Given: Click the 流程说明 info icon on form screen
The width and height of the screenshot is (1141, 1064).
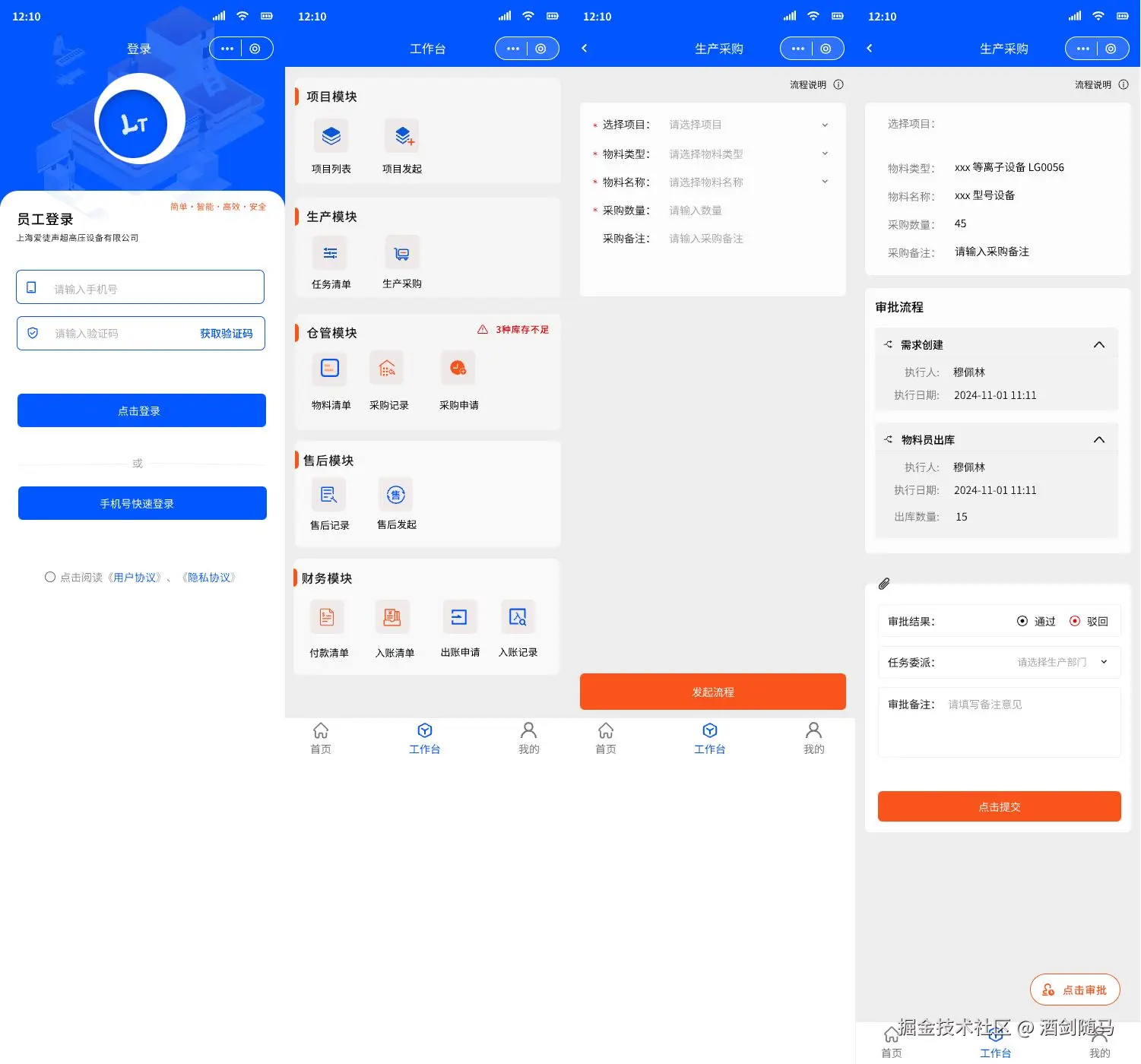Looking at the screenshot, I should coord(838,84).
